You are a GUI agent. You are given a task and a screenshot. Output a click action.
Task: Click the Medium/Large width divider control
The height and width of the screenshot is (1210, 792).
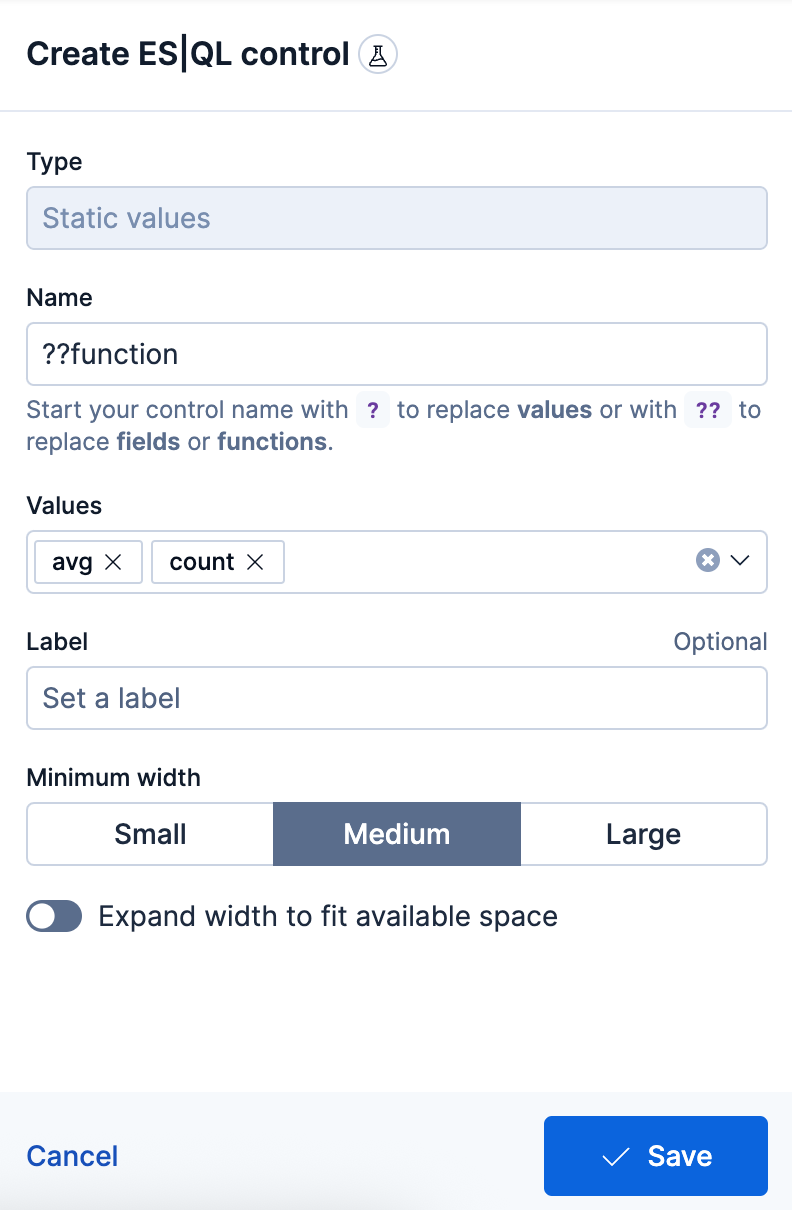tap(520, 833)
